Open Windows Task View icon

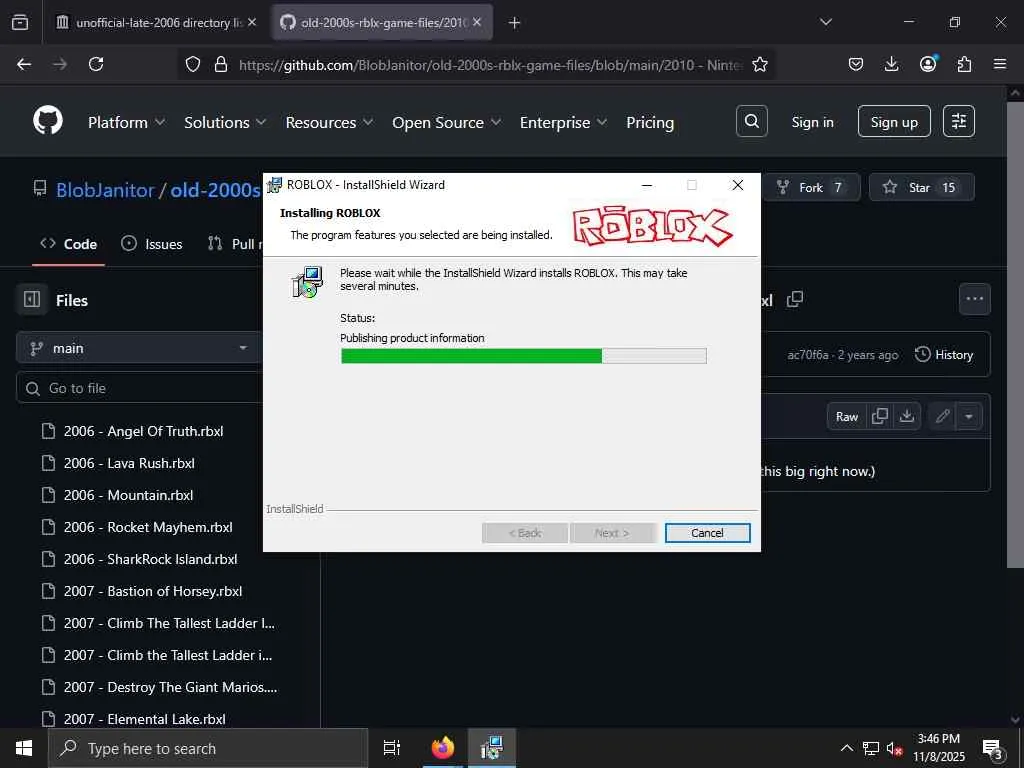tap(392, 748)
